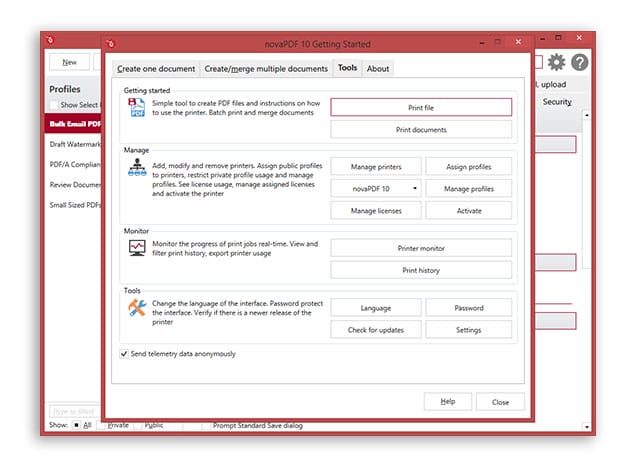Open Settings in Tools section
Screen dimensions: 630x473
point(468,330)
